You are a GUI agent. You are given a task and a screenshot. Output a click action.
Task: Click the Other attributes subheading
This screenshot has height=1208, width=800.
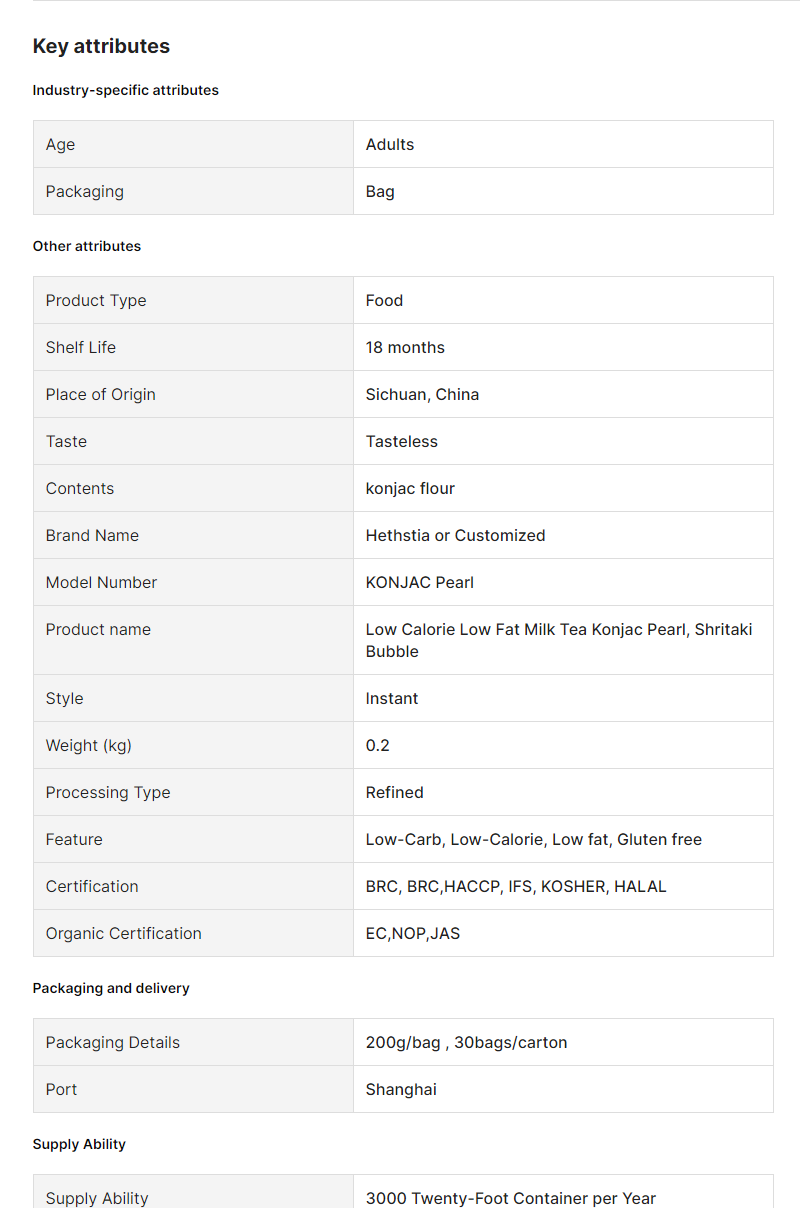87,246
